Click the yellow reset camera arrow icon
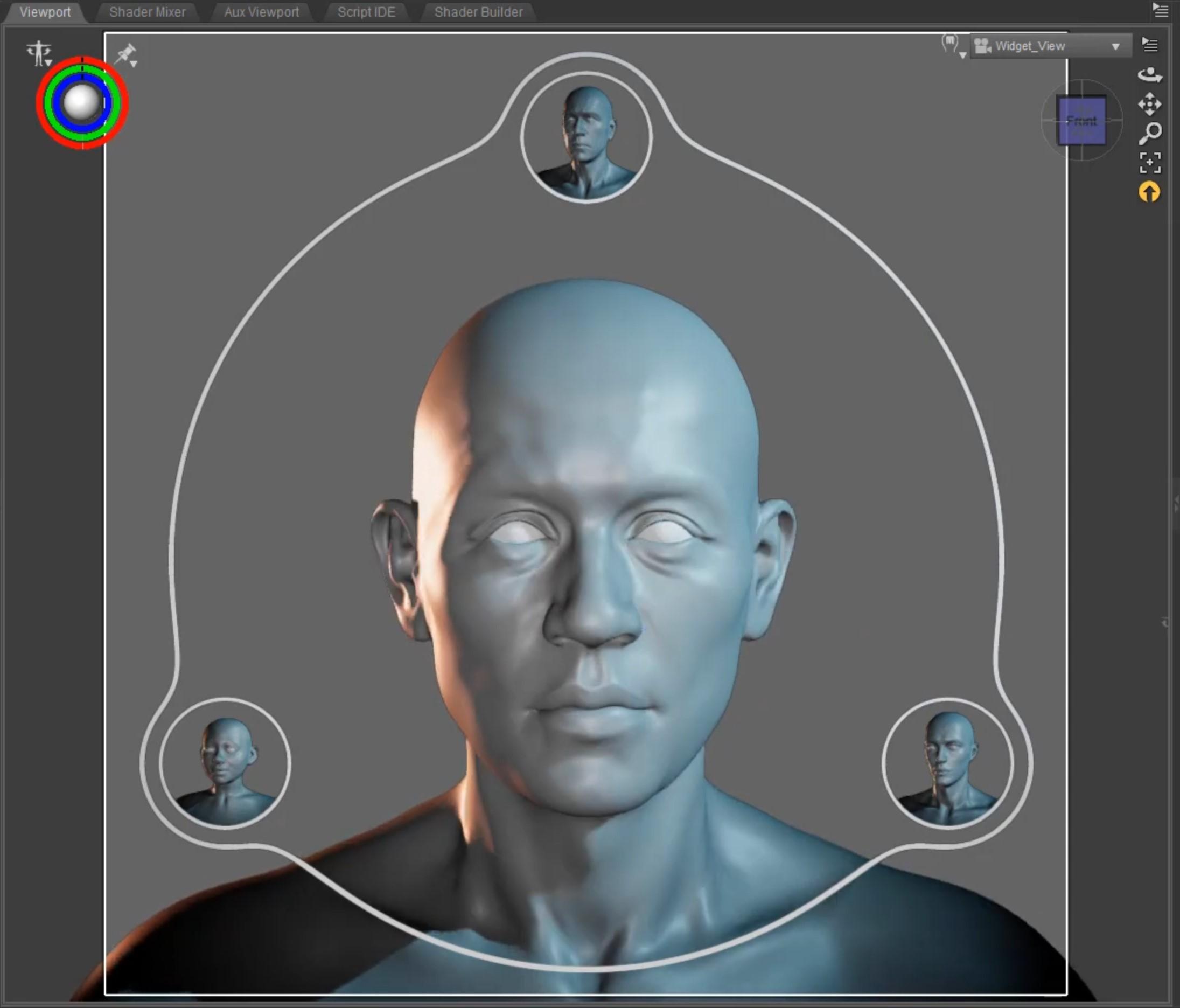 (1149, 192)
